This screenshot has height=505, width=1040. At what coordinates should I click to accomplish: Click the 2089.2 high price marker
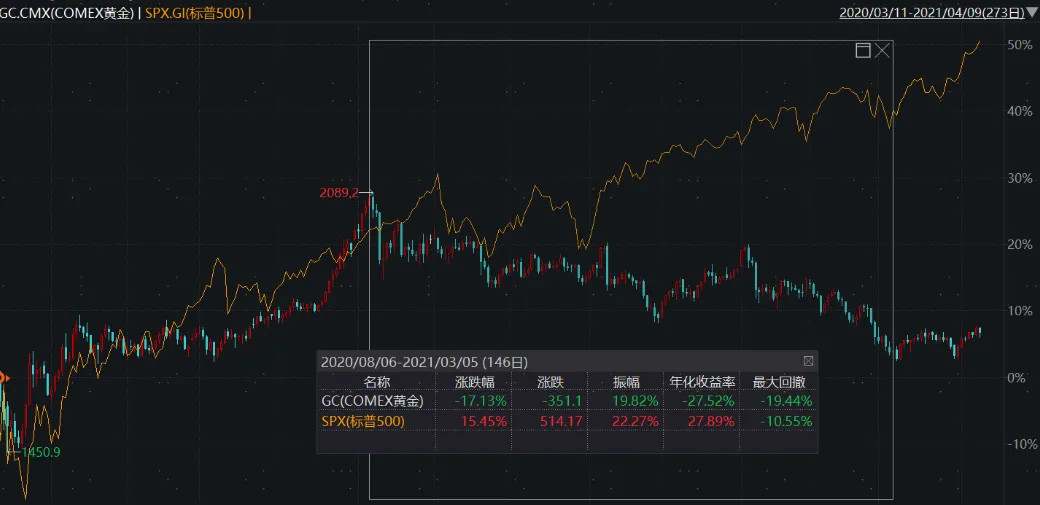pyautogui.click(x=339, y=192)
